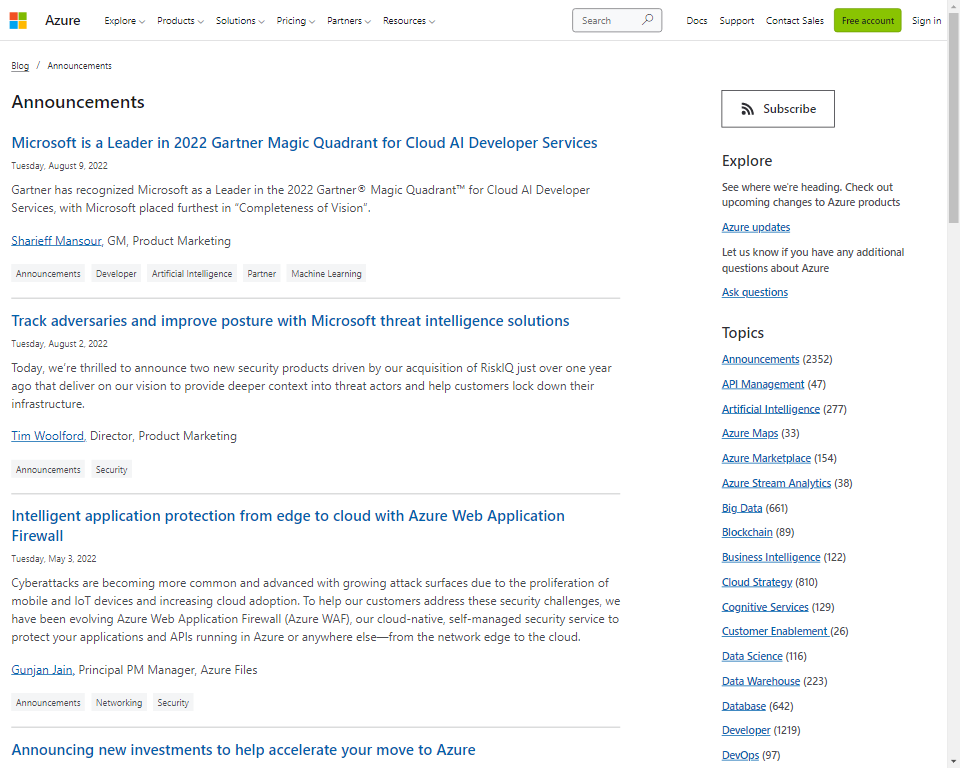Navigate to Blog breadcrumb link
The width and height of the screenshot is (960, 768).
[20, 66]
